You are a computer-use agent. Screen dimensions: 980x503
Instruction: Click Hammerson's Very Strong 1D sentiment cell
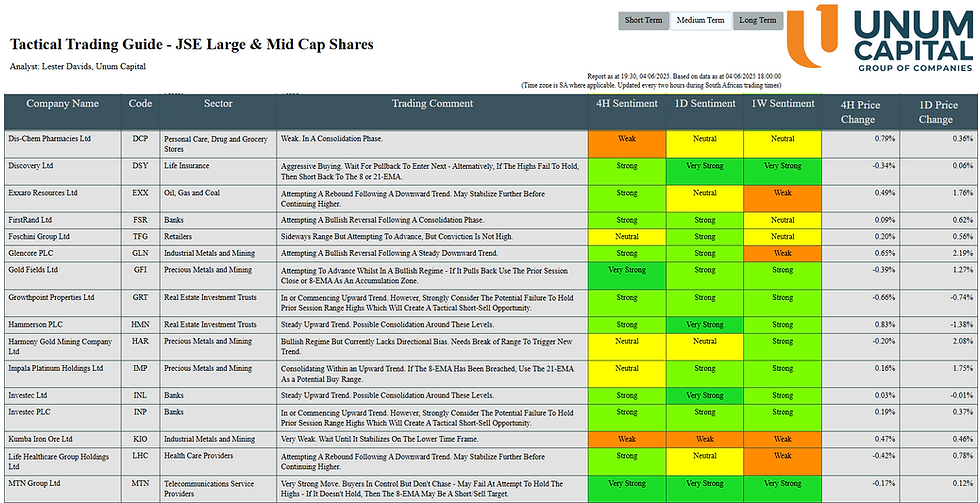coord(705,325)
